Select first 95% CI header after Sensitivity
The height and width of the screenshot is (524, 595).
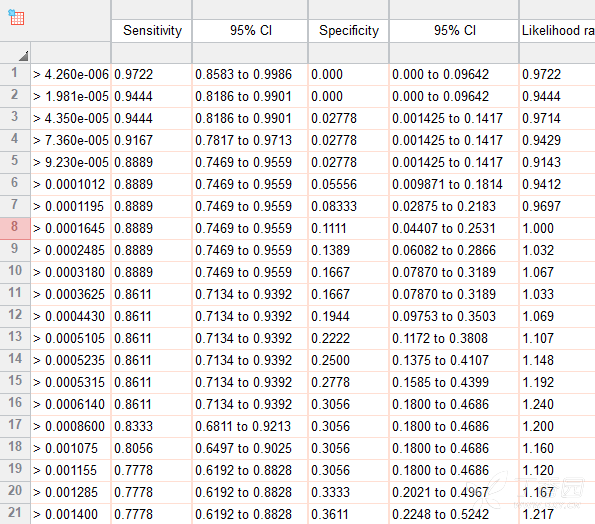(250, 31)
